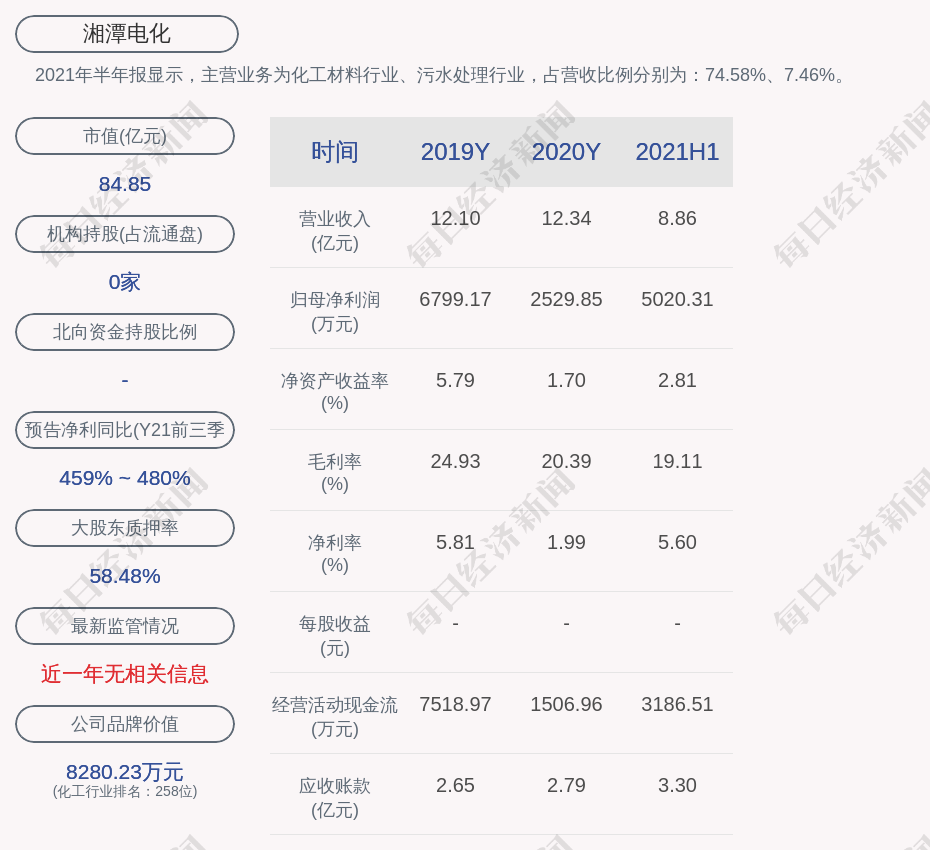Viewport: 930px width, 850px height.
Task: Click the net margin value 5.60
Action: tap(677, 542)
